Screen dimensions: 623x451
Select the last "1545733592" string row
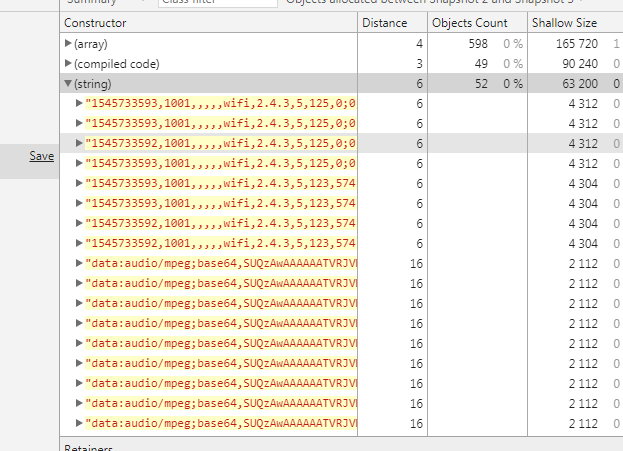coord(220,244)
